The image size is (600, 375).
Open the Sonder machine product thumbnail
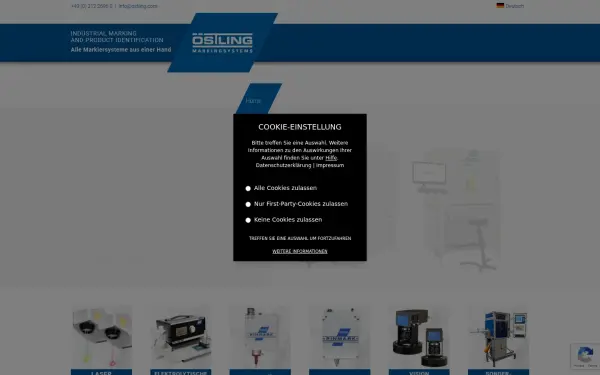499,337
